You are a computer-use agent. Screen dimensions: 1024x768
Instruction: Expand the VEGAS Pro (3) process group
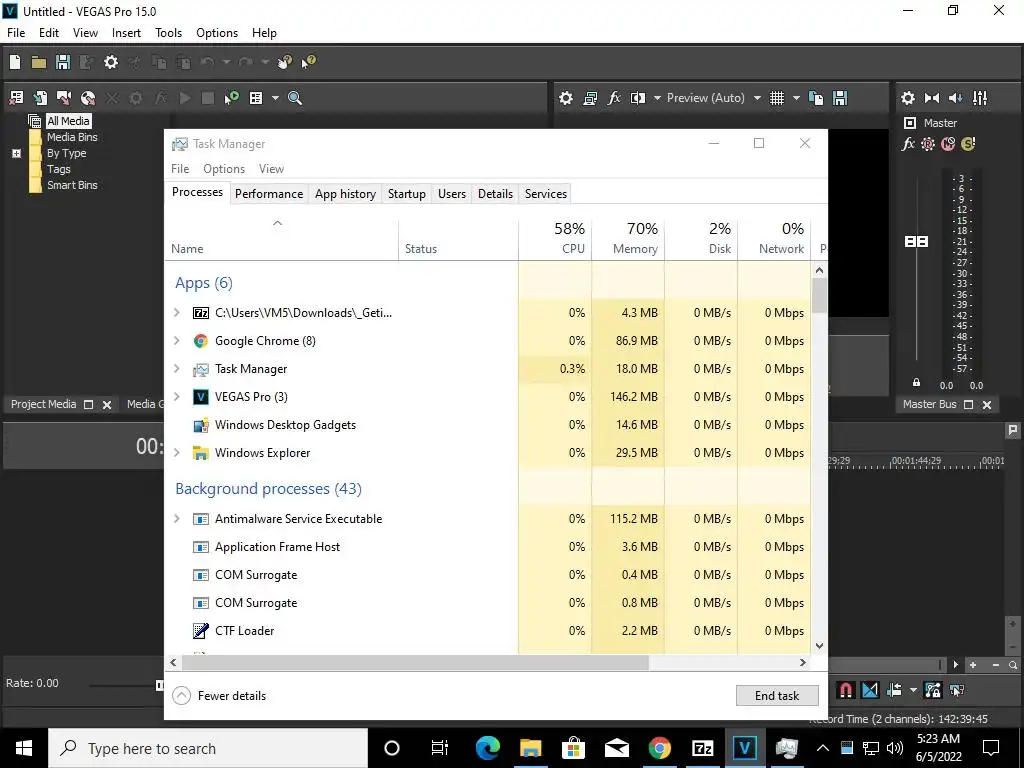176,397
